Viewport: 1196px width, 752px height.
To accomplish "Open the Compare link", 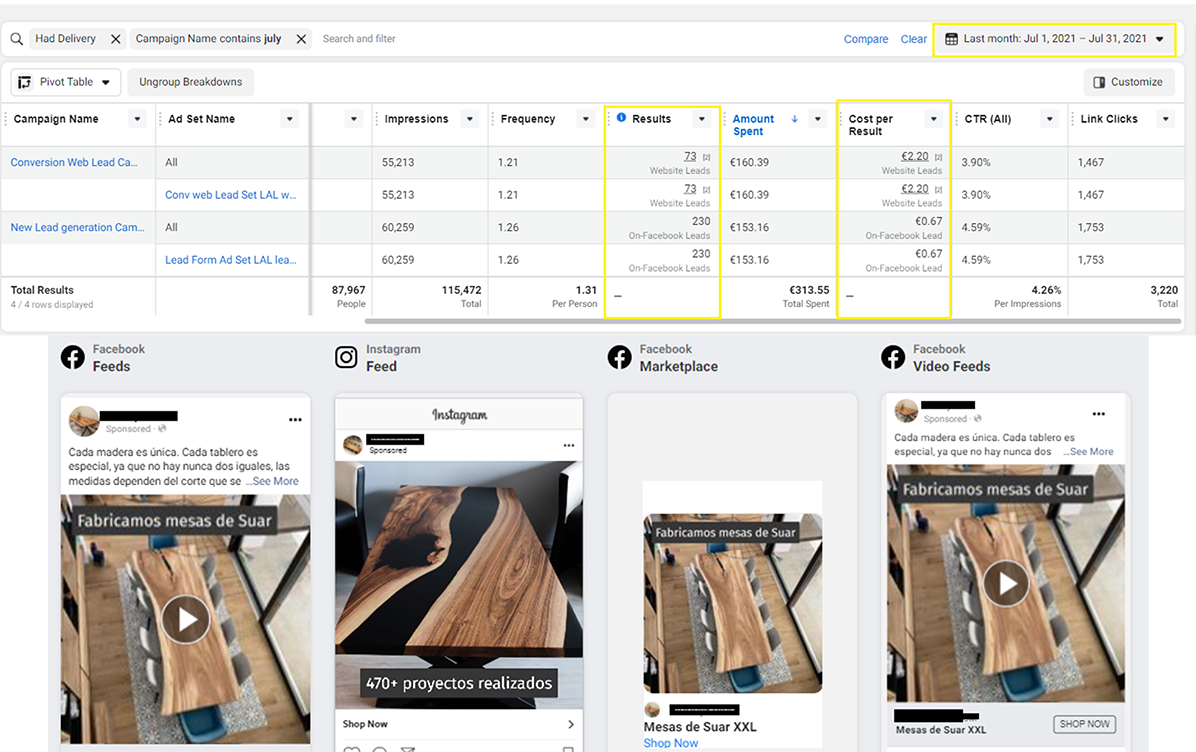I will point(865,39).
